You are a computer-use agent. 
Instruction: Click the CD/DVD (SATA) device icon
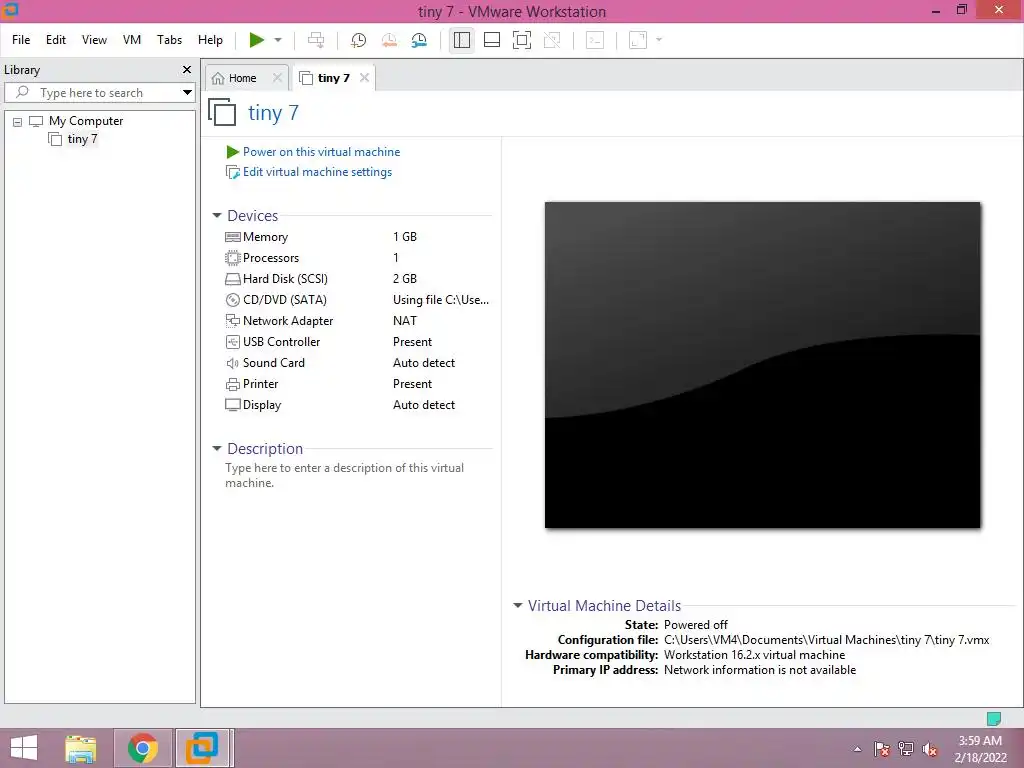[x=232, y=300]
